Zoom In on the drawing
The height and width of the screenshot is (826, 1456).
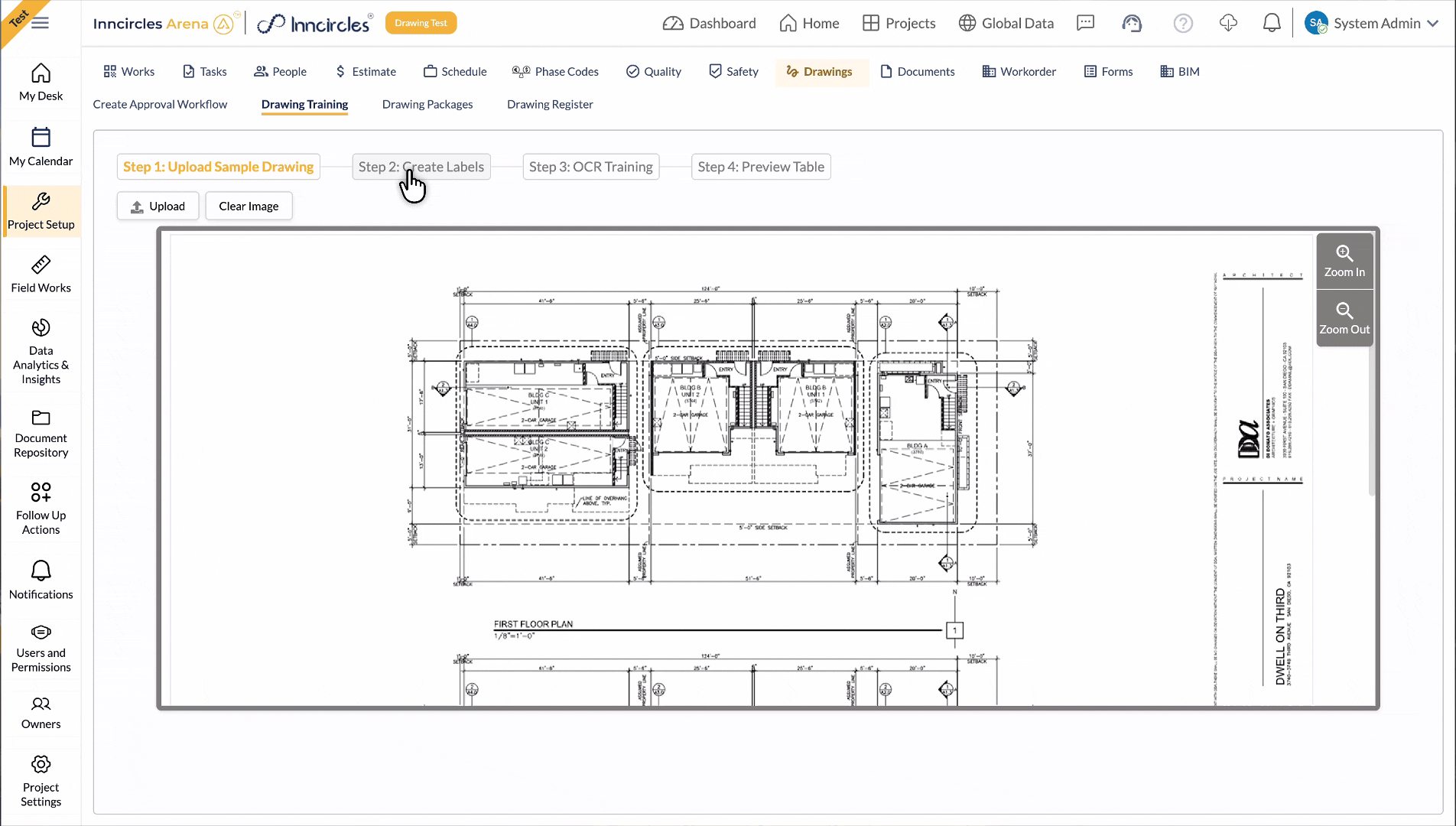[1344, 261]
